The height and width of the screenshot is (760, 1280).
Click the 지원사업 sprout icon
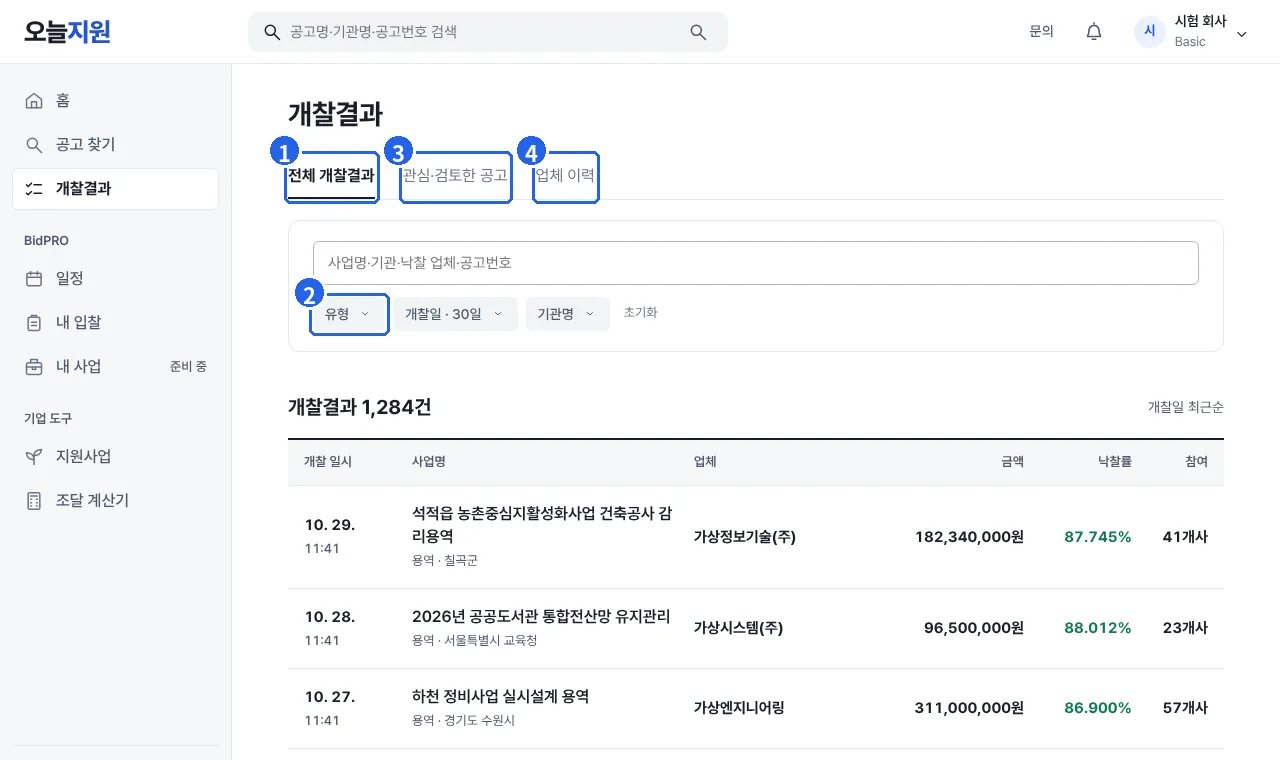click(34, 457)
